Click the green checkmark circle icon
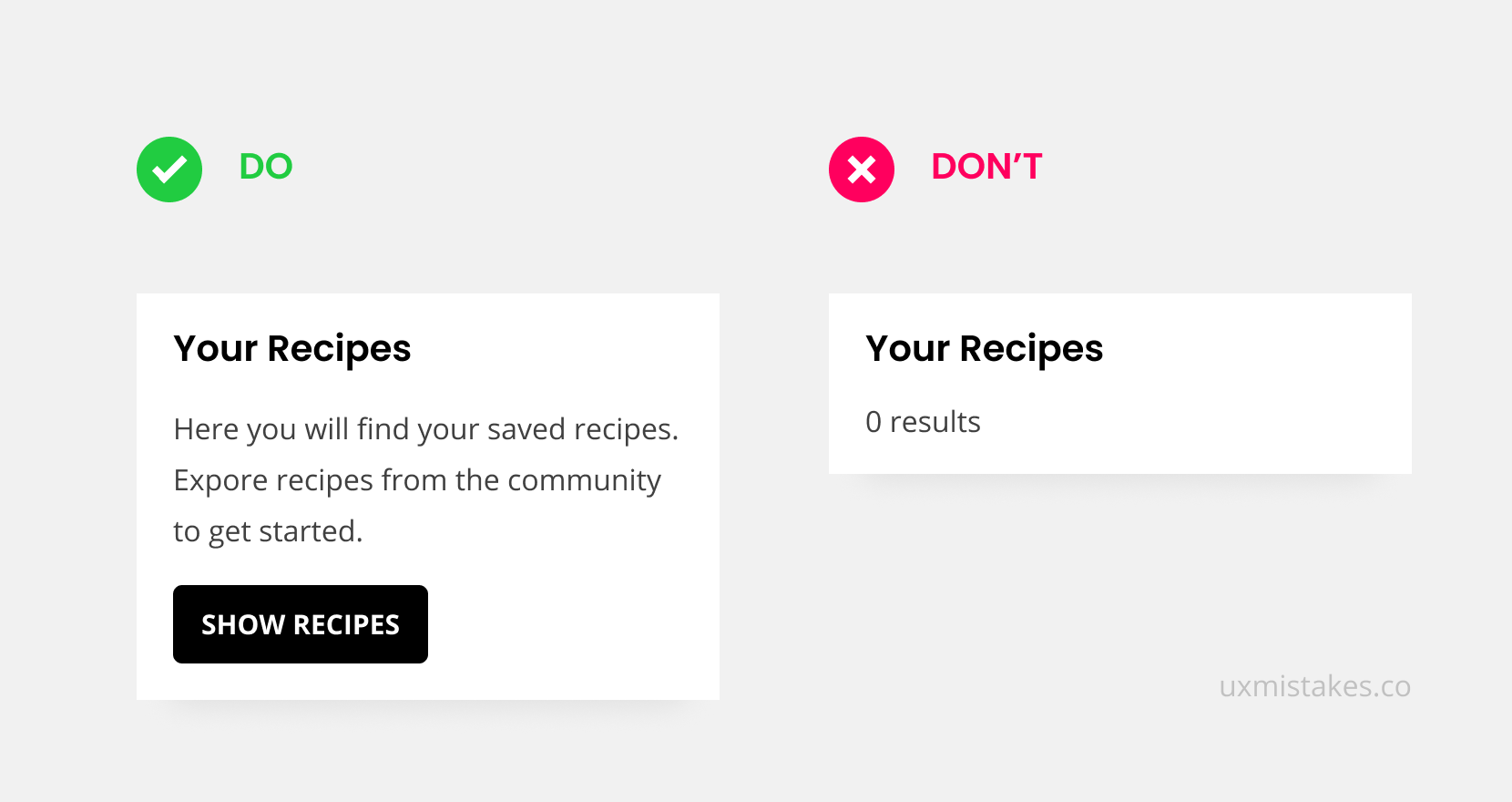The width and height of the screenshot is (1512, 802). (x=169, y=170)
